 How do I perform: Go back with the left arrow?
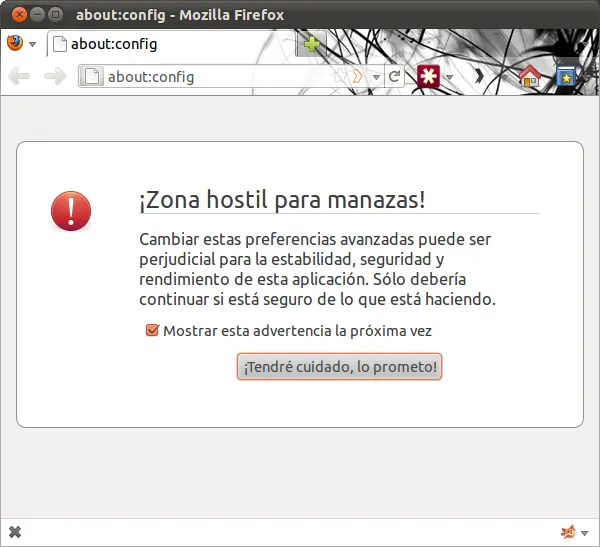pyautogui.click(x=19, y=76)
